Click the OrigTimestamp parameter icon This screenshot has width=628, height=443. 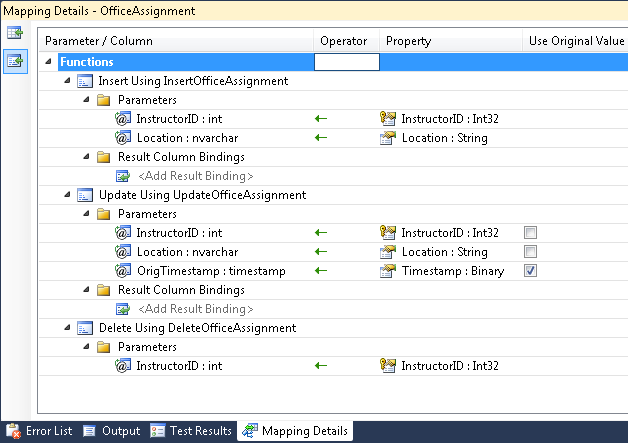[x=124, y=271]
